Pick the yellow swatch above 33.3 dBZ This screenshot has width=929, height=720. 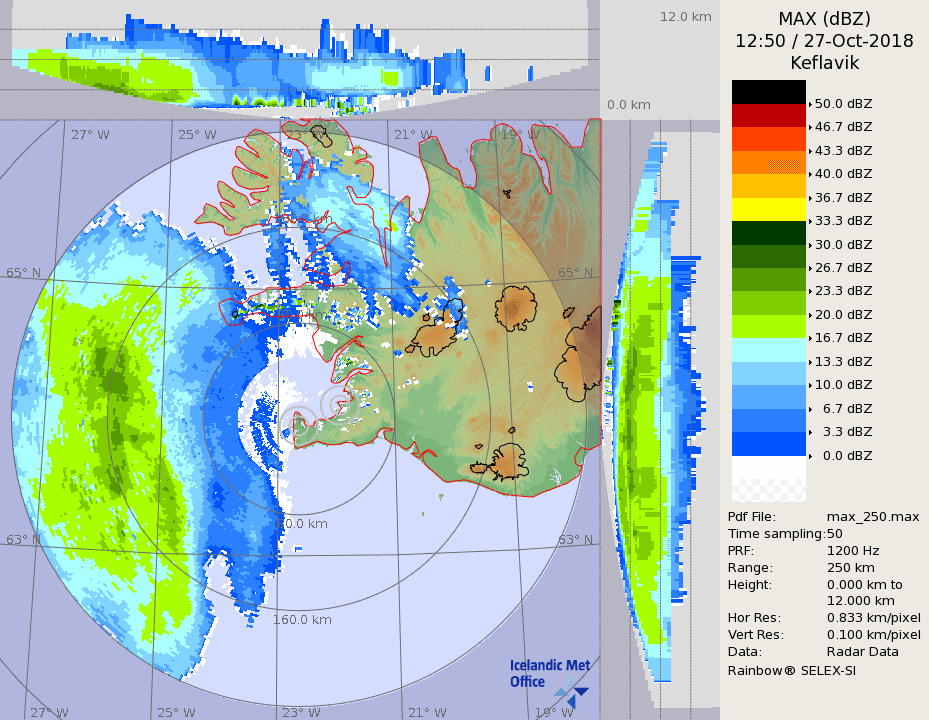click(x=768, y=208)
